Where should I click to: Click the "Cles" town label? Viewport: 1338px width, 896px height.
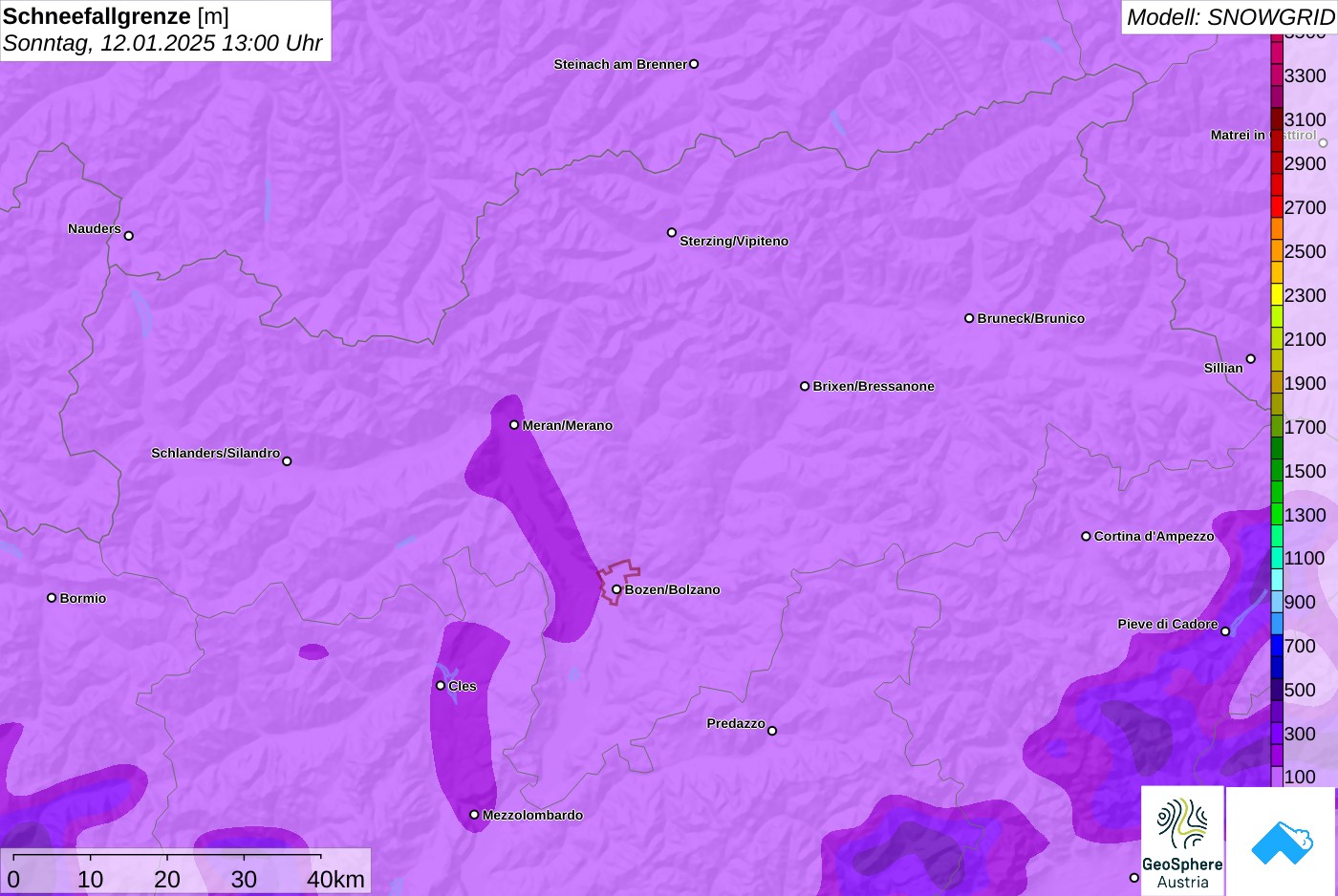[463, 686]
